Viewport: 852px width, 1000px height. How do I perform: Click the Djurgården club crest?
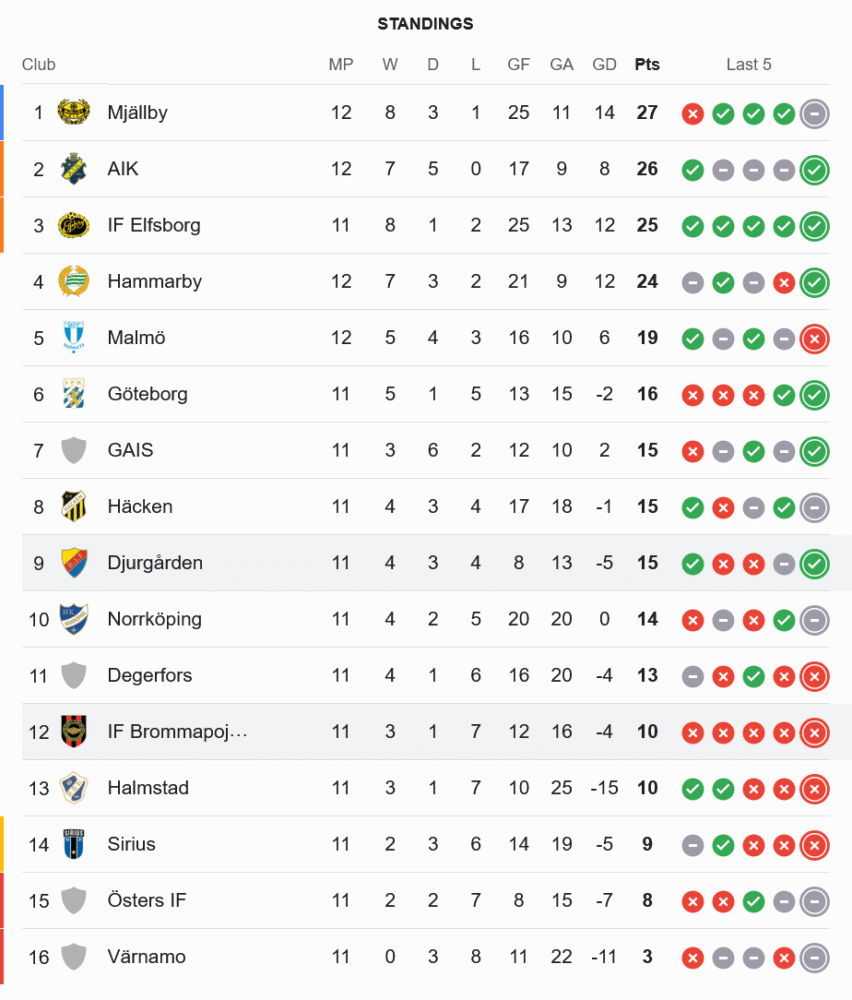click(73, 562)
